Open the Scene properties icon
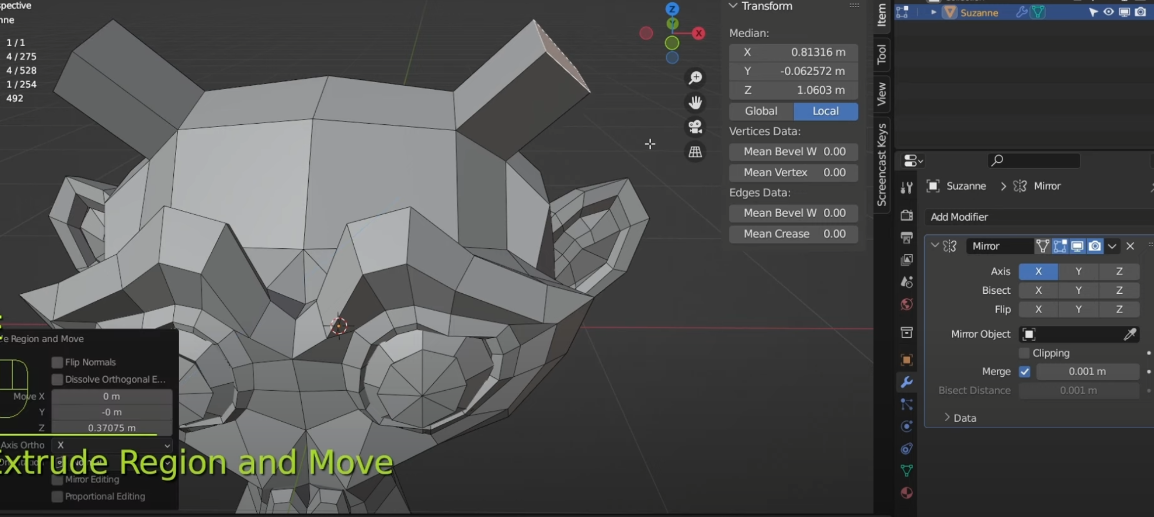The image size is (1154, 517). coord(907,282)
